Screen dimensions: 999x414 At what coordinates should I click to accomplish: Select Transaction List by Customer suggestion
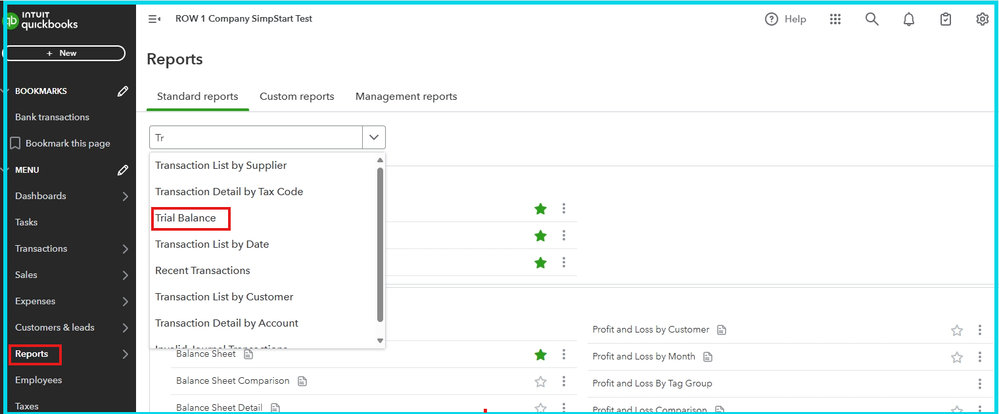(x=224, y=297)
